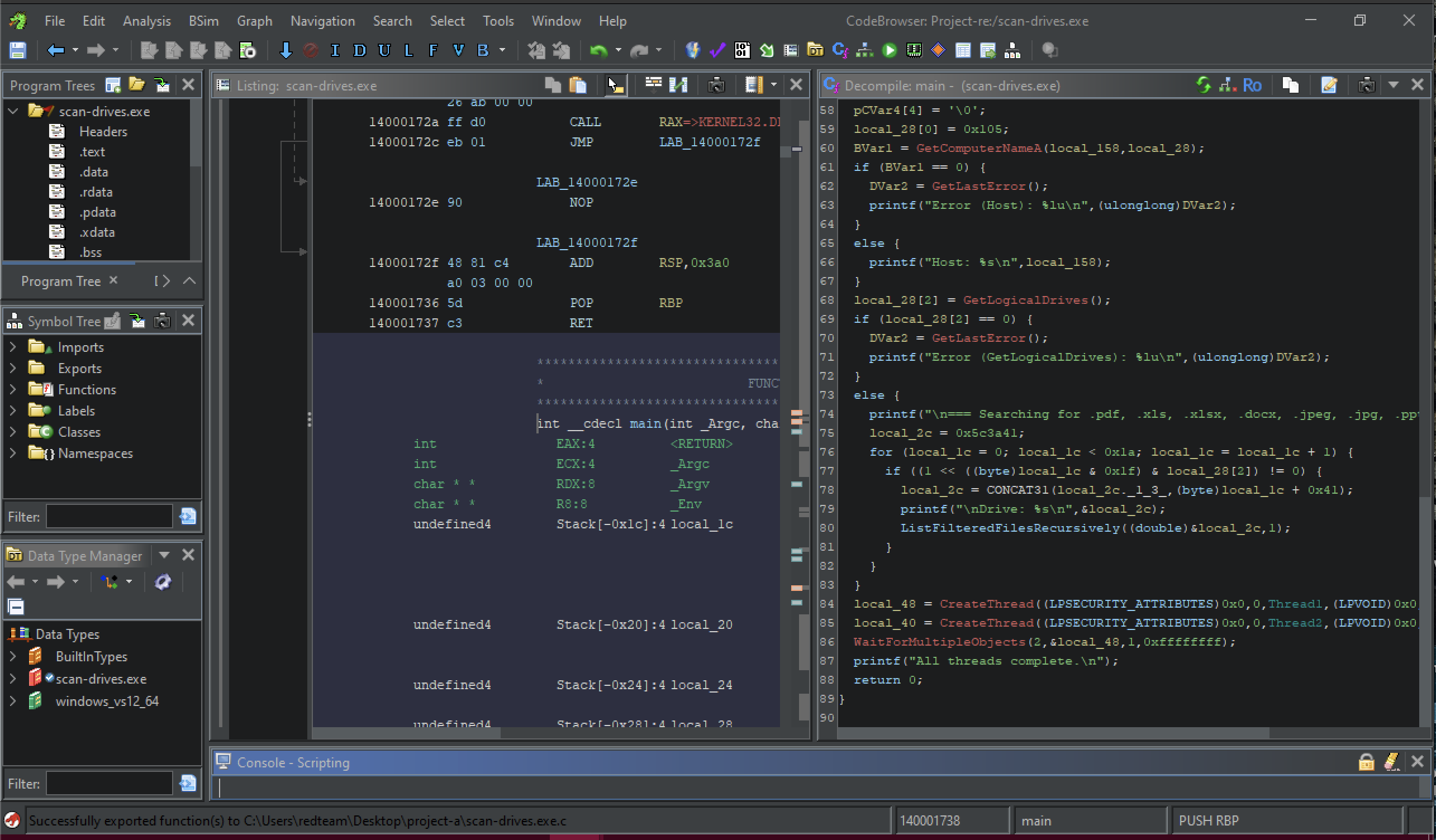Take snapshot of the Listing panel
Viewport: 1436px width, 840px height.
716,85
